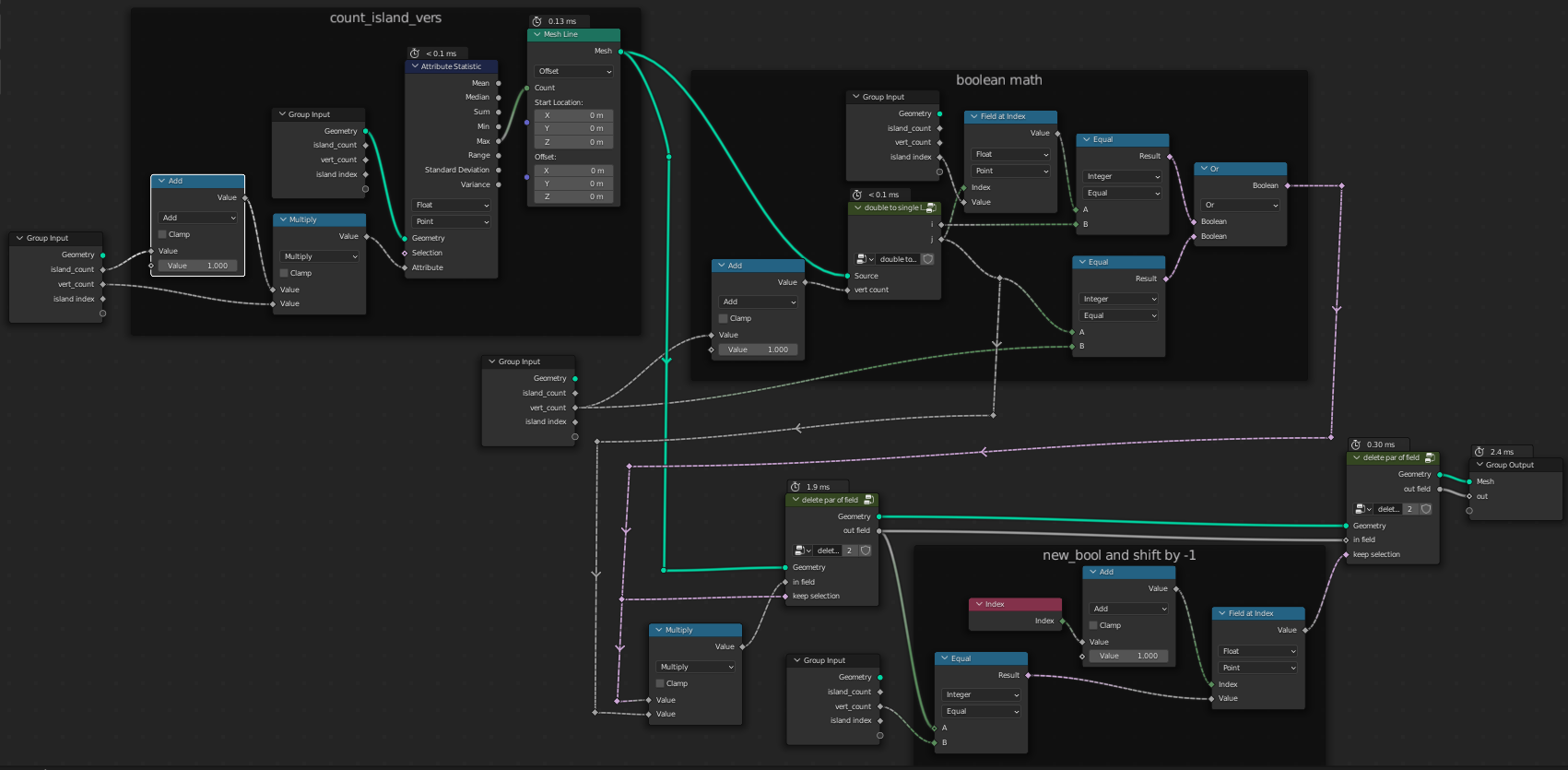Click the 0.13 ms timer icon above Mesh Line
This screenshot has height=770, width=1568.
pos(537,21)
